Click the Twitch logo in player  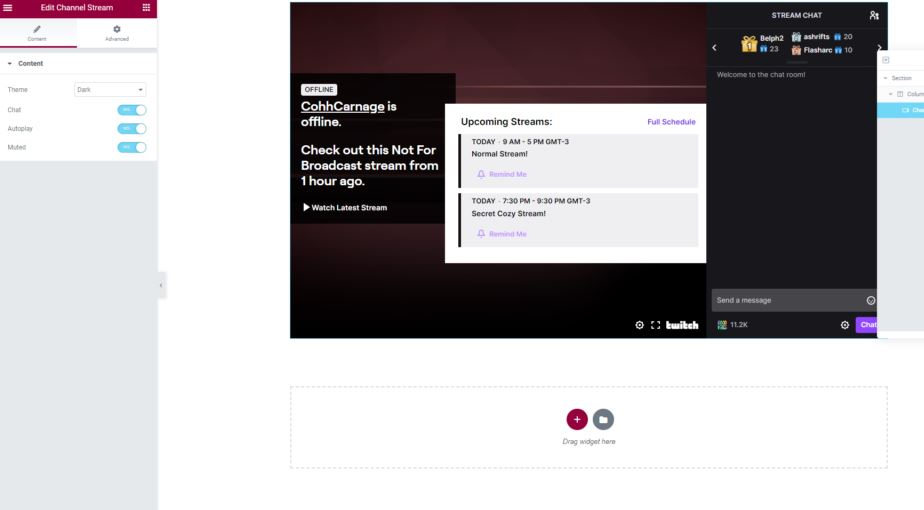682,325
